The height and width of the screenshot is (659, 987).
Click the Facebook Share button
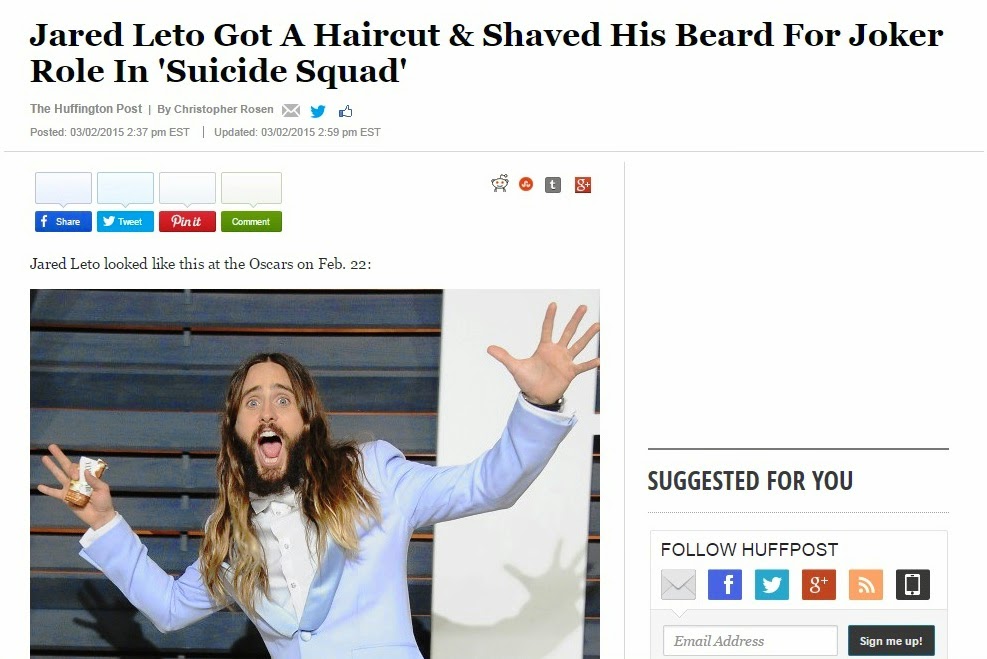[63, 222]
